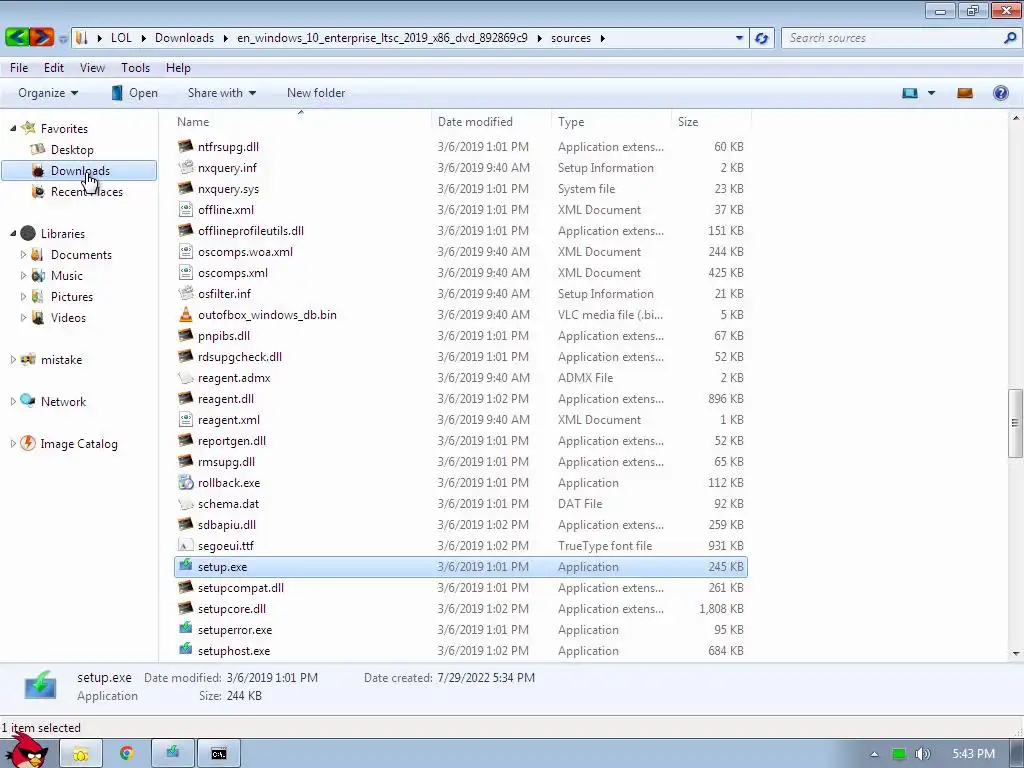Click the Angry Birds Start button

click(x=27, y=752)
